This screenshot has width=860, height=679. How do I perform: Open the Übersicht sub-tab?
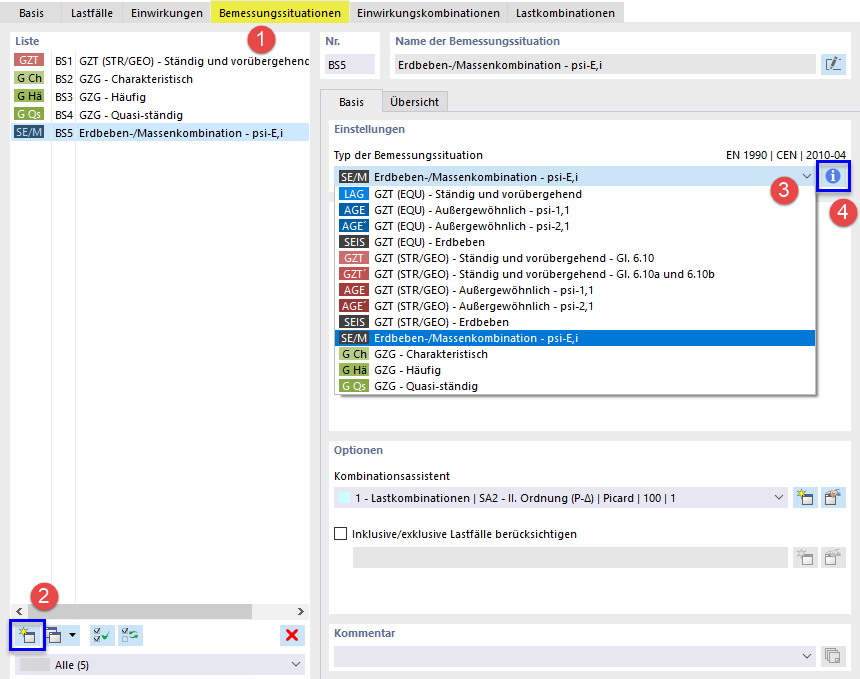click(415, 102)
